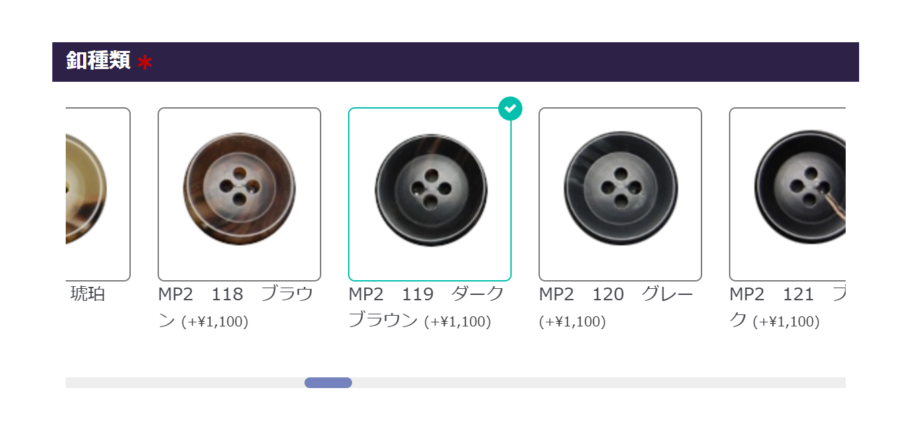Click the teal checkmark badge on the selected card
Image resolution: width=900 pixels, height=435 pixels.
[510, 108]
